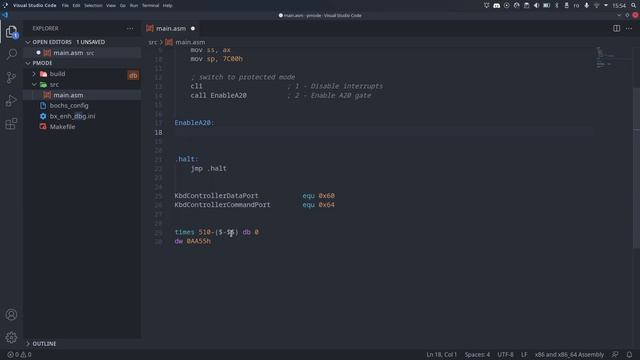This screenshot has height=360, width=640.
Task: Open the Terminal menu
Action: point(150,6)
